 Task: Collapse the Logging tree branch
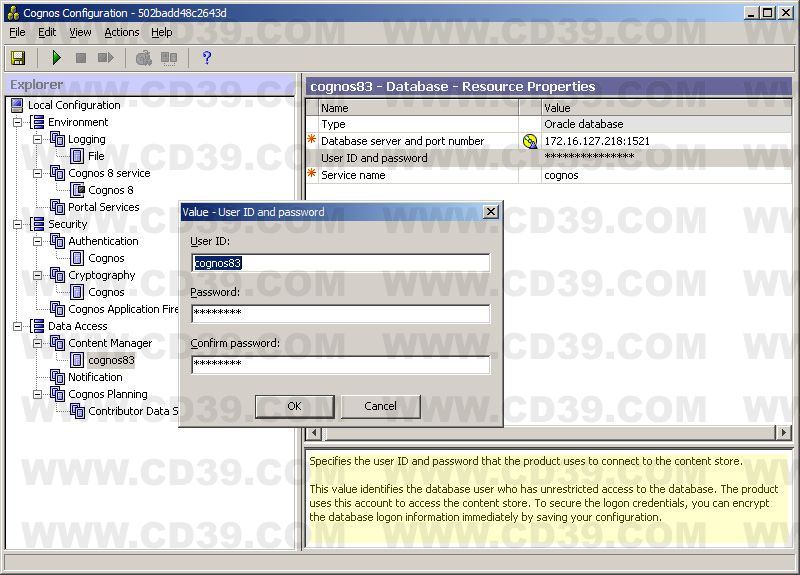point(38,139)
